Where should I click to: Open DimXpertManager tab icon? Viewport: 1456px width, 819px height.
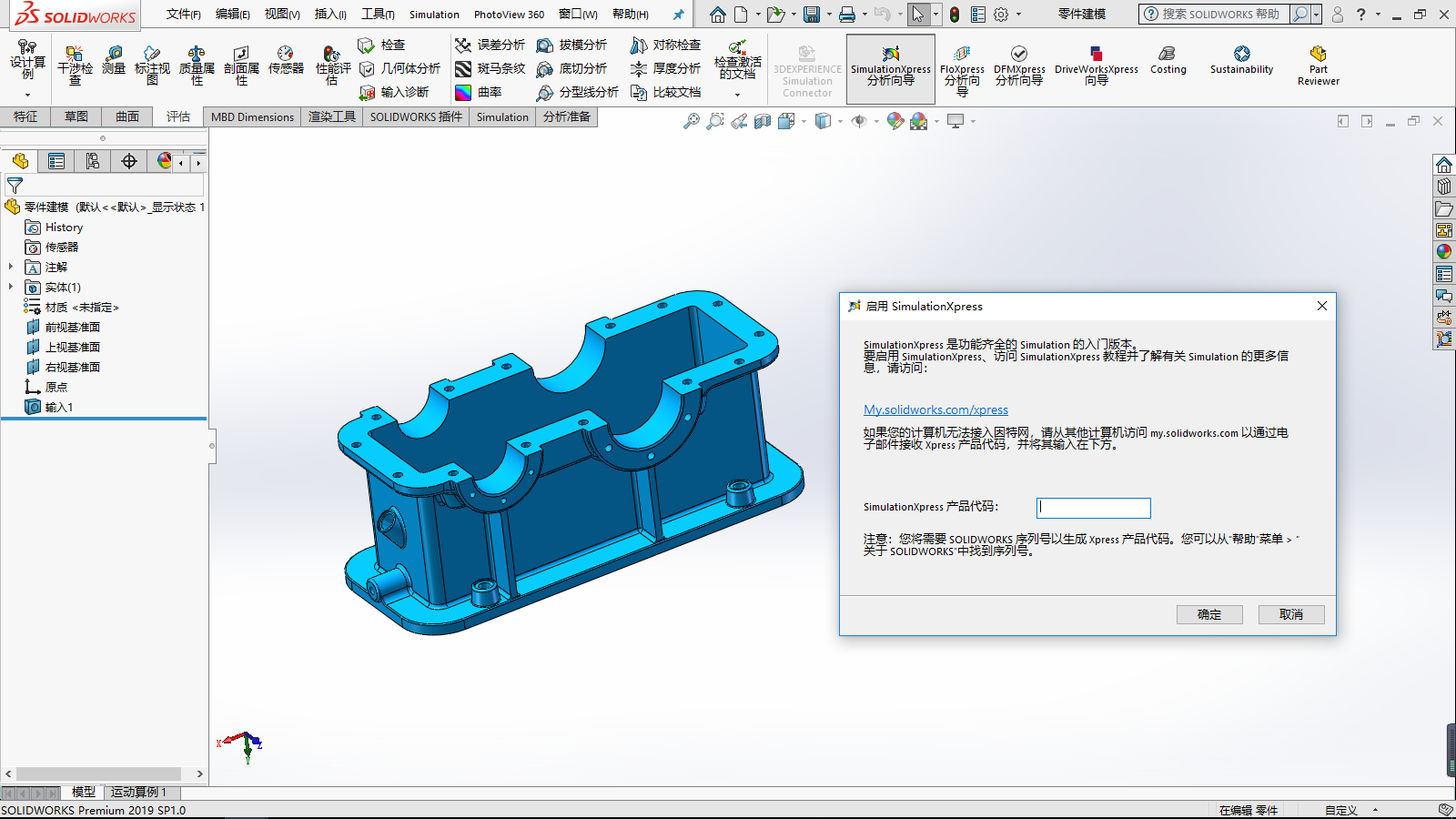[x=129, y=161]
